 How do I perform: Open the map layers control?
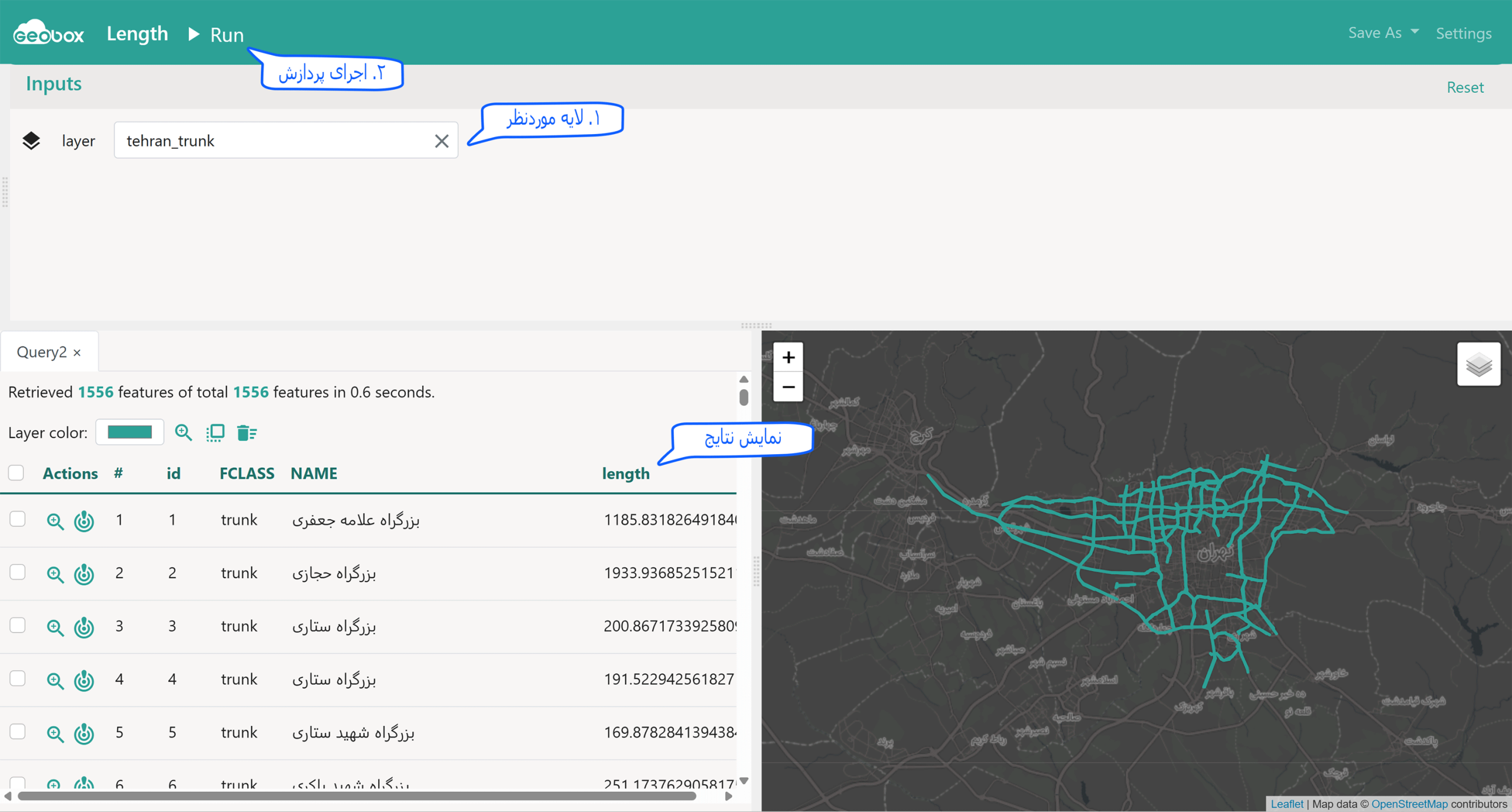(x=1478, y=364)
